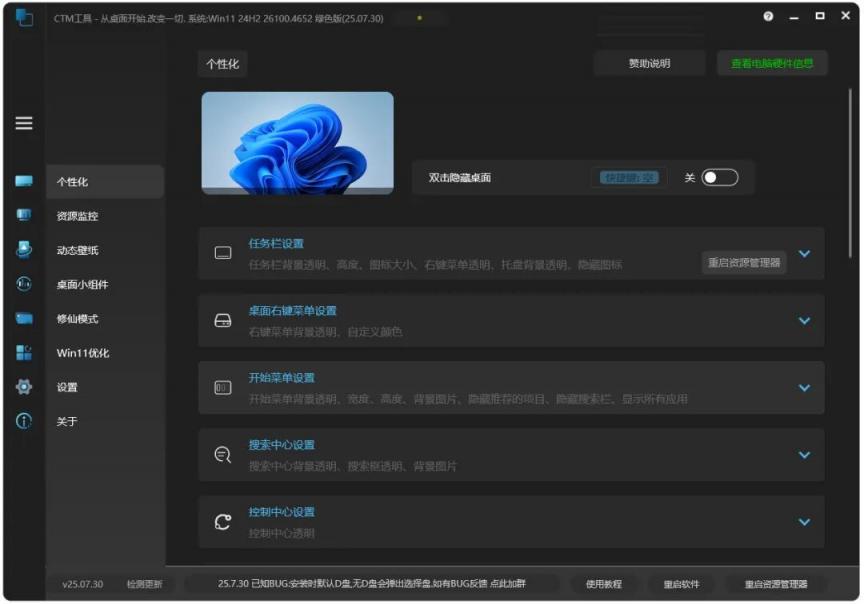
Task: Switch to the 动态壁纸 page
Action: click(x=78, y=250)
